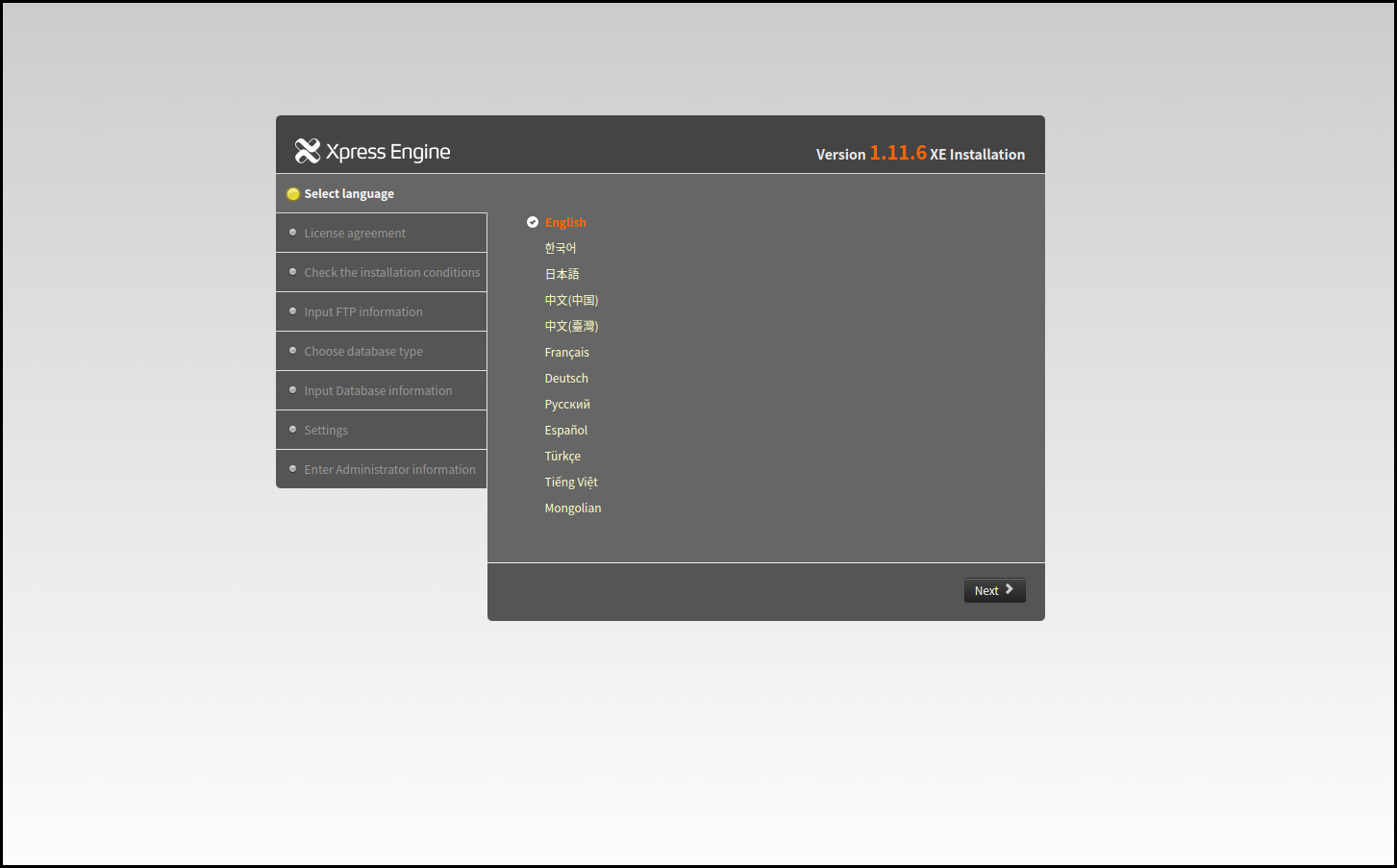This screenshot has width=1397, height=868.
Task: Select Русский language option
Action: tap(567, 404)
